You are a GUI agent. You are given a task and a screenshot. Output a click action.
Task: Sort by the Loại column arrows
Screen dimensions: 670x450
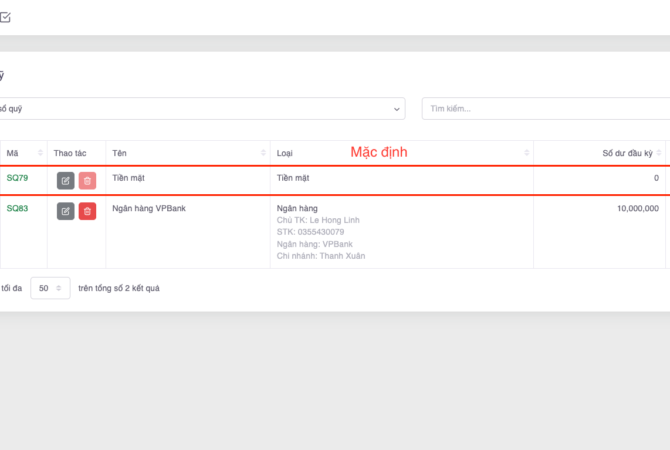pos(526,153)
